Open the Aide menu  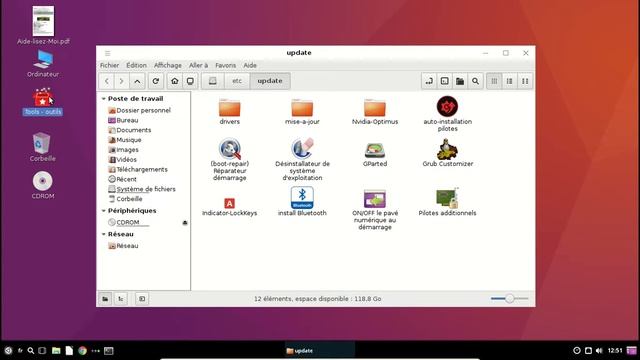coord(250,65)
